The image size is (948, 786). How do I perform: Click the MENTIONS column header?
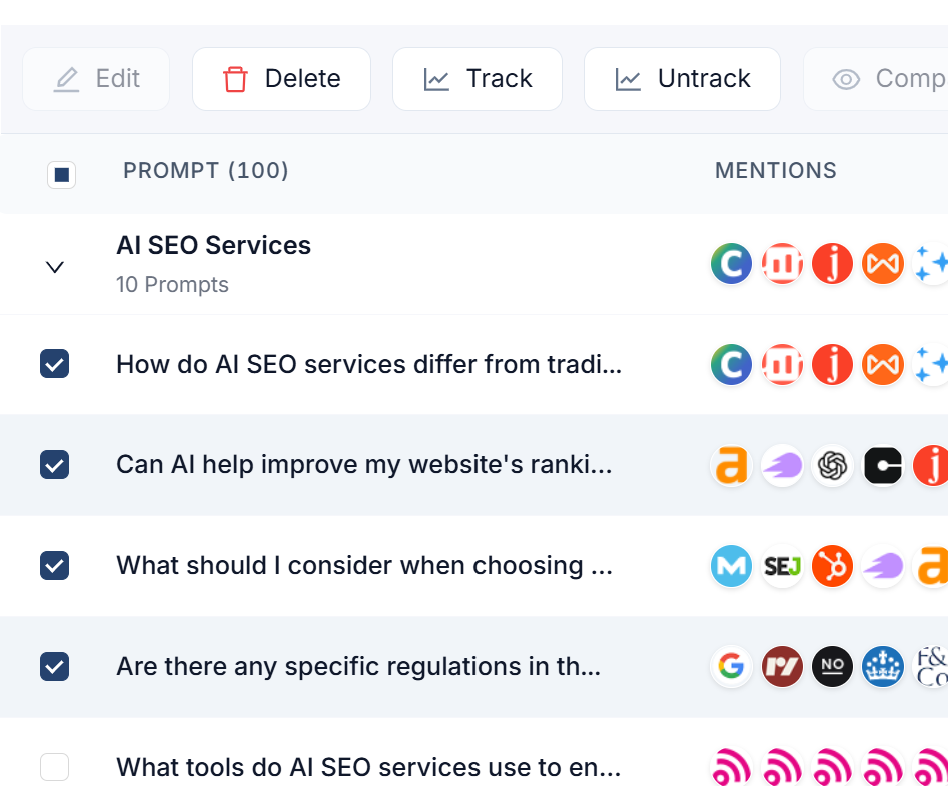(x=776, y=171)
